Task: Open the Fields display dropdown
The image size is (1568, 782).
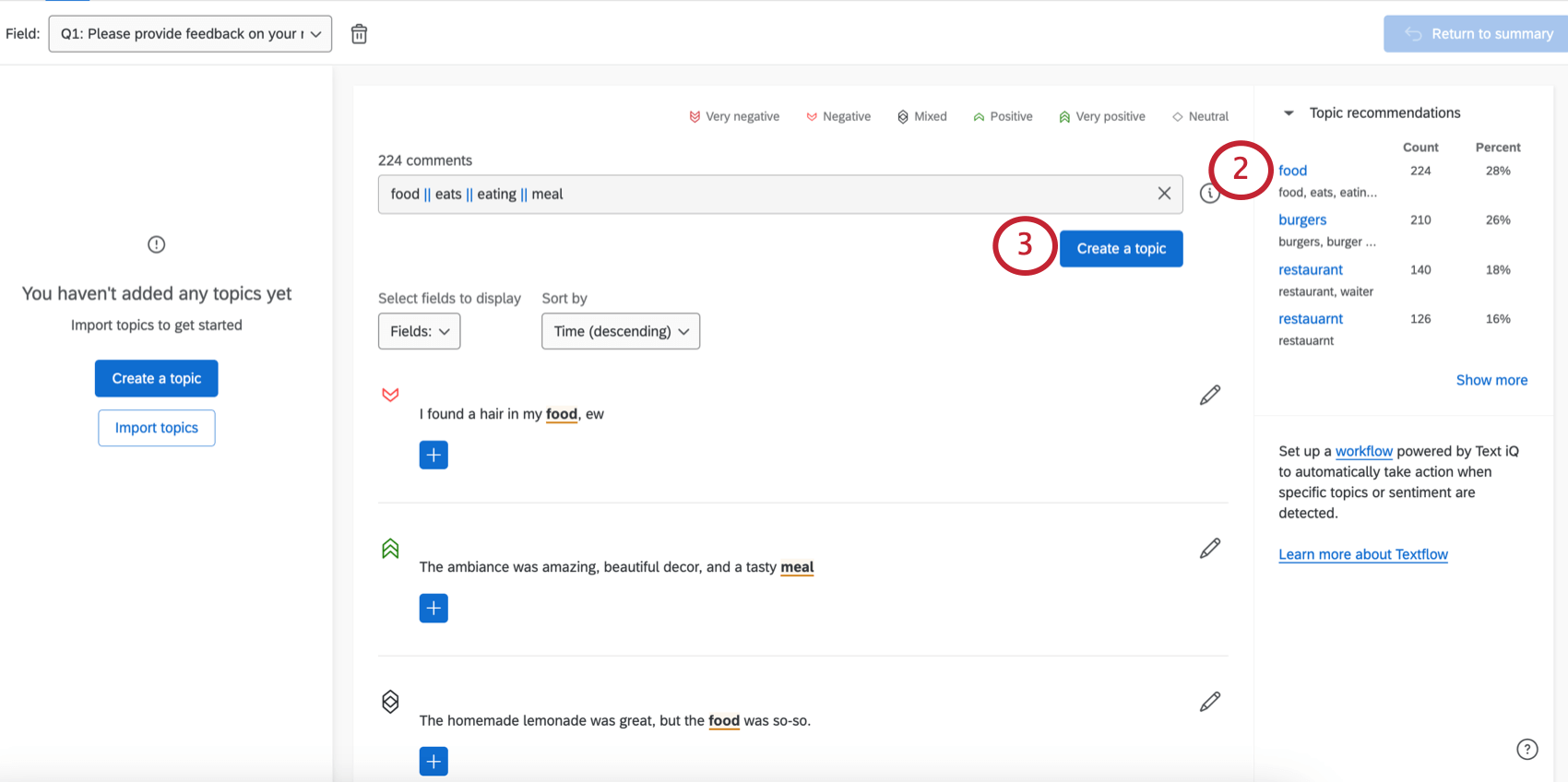Action: (x=419, y=331)
